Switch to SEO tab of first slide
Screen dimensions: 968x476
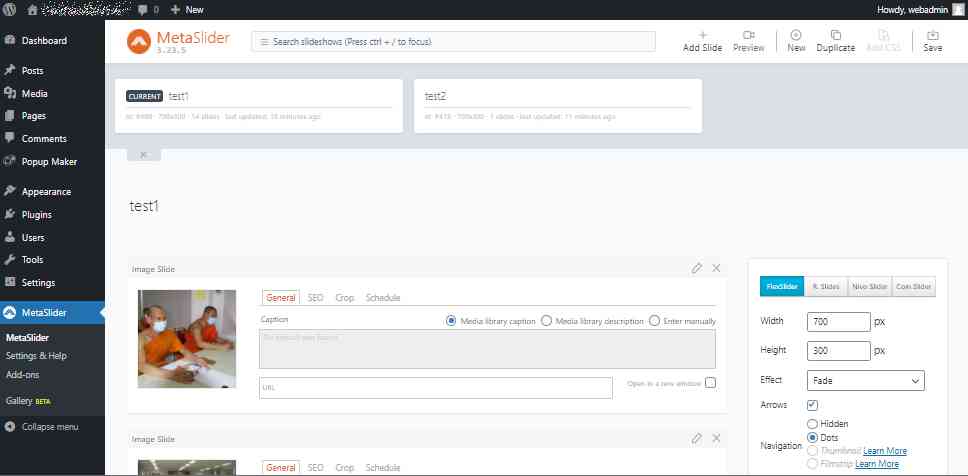315,298
